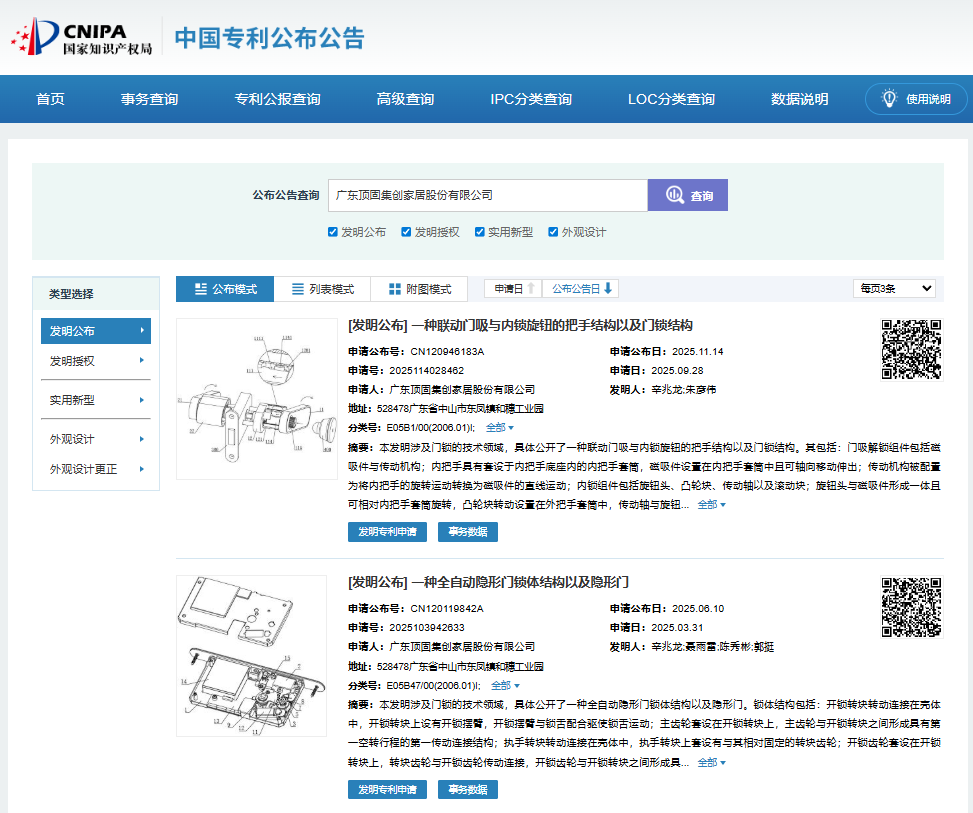Screen dimensions: 973x813
Task: Click publication number CN120119842A
Action: point(447,609)
